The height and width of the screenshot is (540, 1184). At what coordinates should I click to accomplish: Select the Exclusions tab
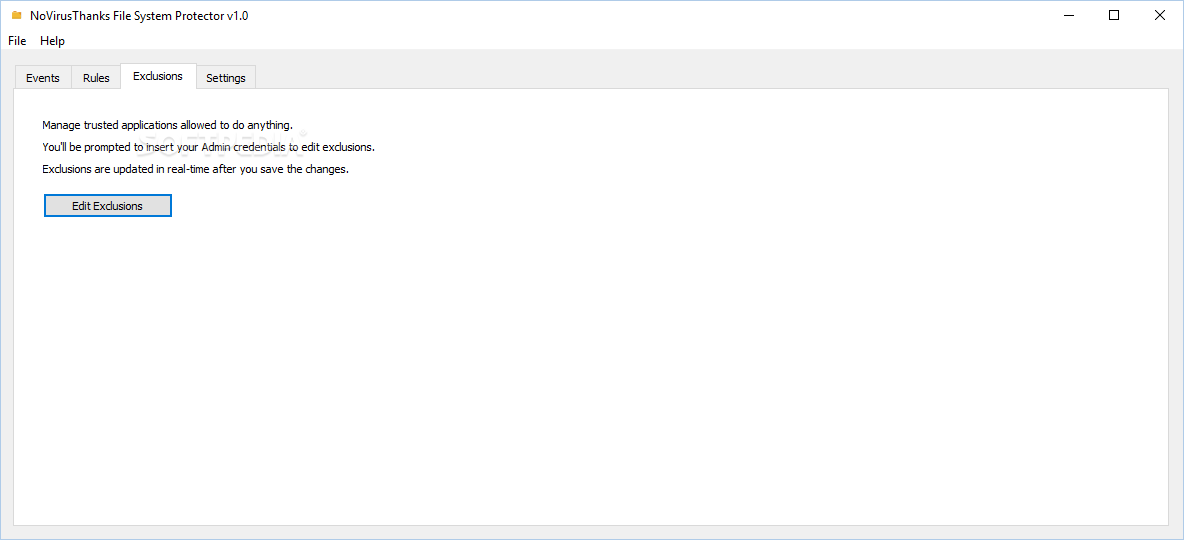(x=158, y=76)
